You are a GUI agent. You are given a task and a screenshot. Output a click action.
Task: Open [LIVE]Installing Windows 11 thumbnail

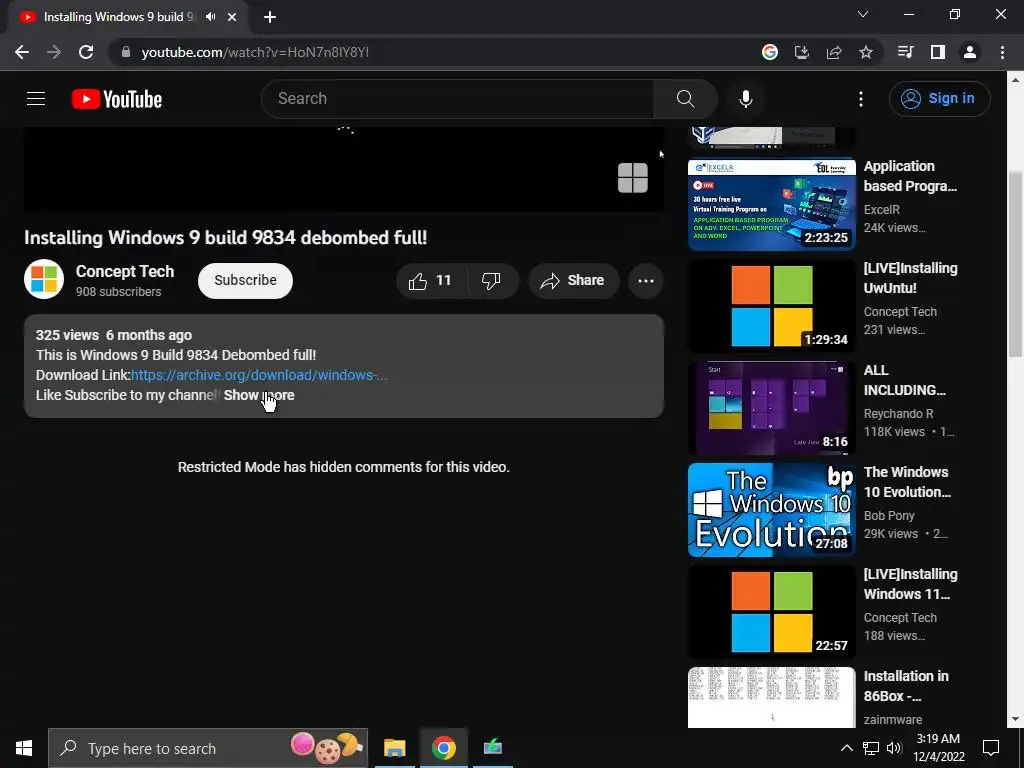[771, 611]
